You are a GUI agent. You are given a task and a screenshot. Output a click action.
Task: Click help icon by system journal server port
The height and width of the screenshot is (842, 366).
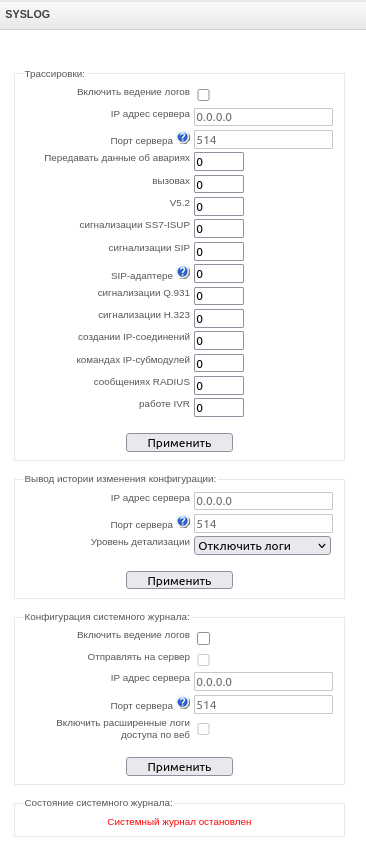183,703
